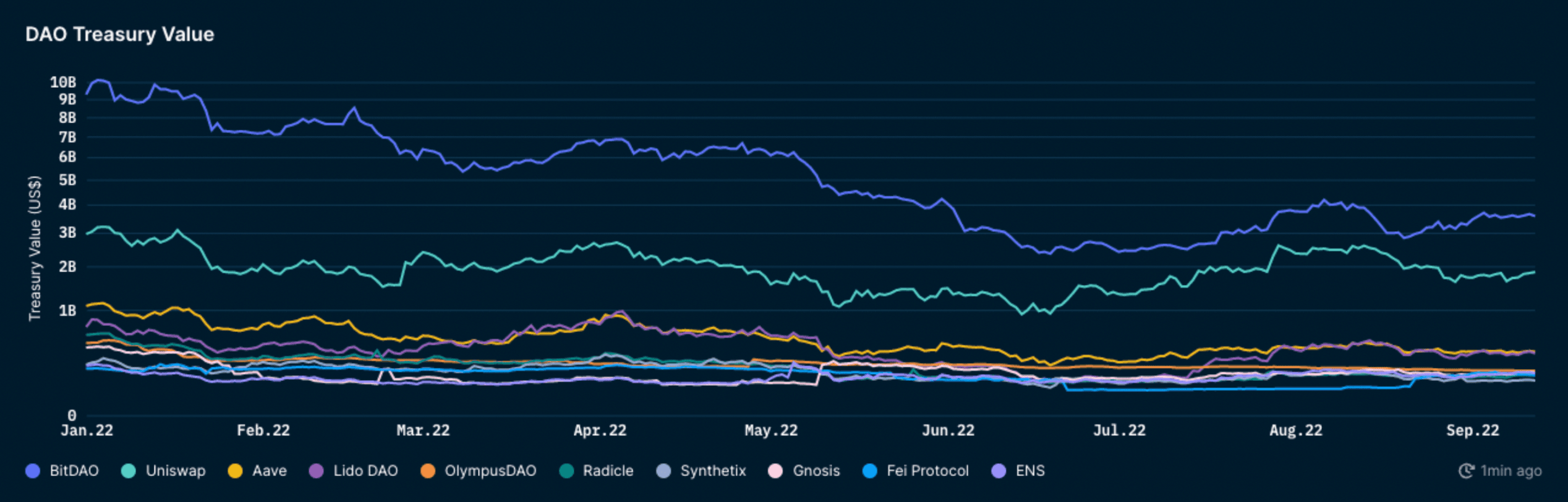The height and width of the screenshot is (502, 1568).
Task: Click the BitDAO legend color dot
Action: pyautogui.click(x=33, y=471)
